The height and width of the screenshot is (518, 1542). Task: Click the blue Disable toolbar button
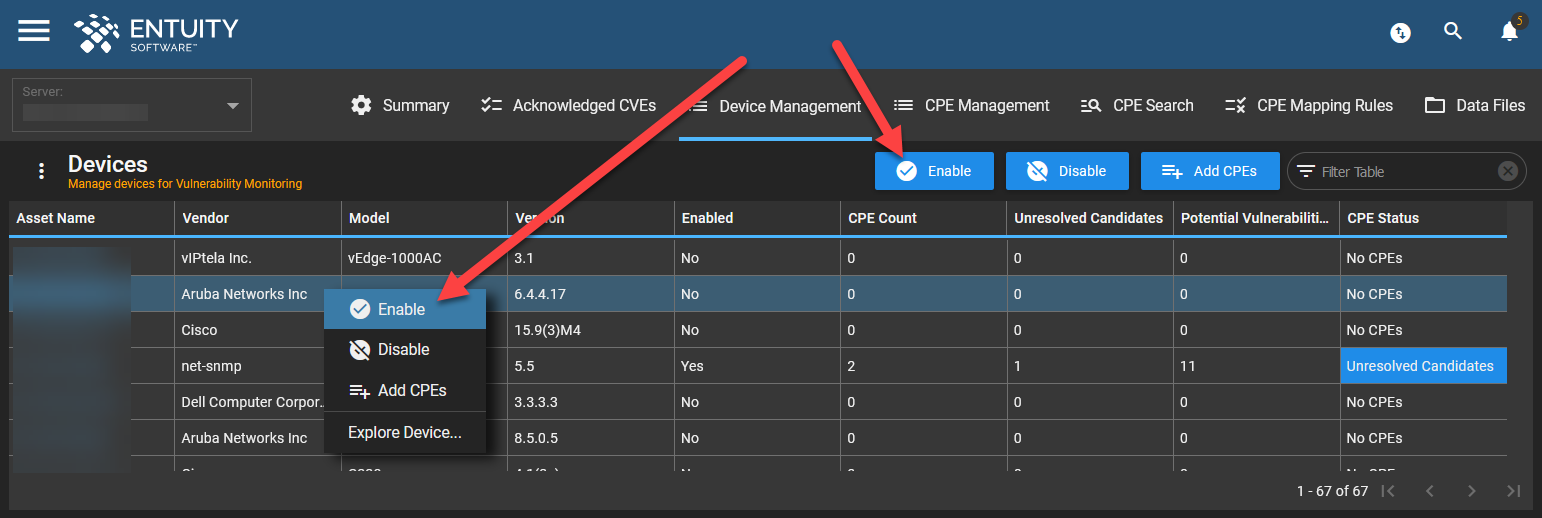point(1067,171)
